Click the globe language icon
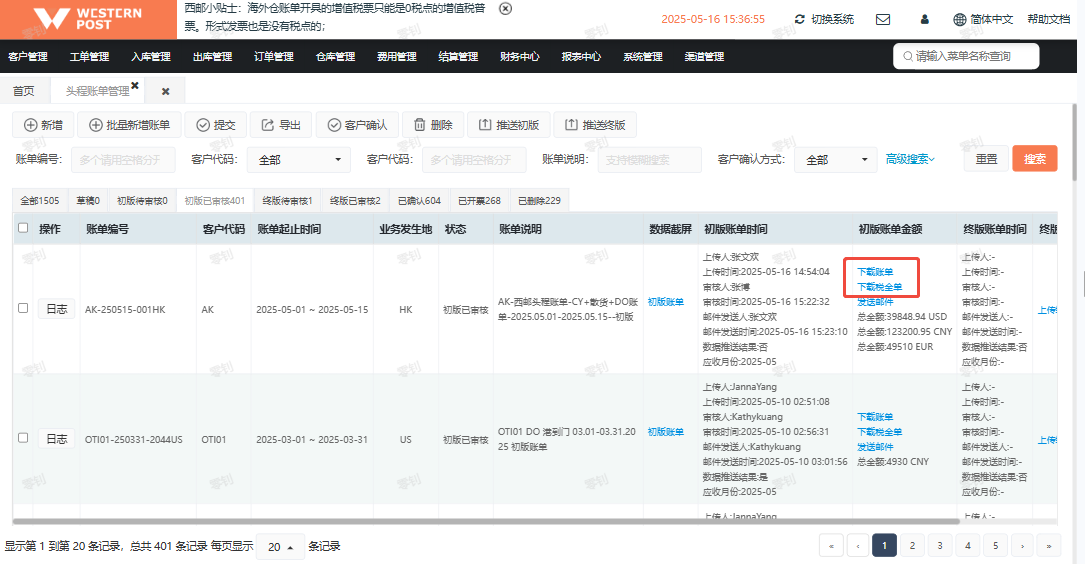Viewport: 1085px width, 564px height. click(x=960, y=19)
